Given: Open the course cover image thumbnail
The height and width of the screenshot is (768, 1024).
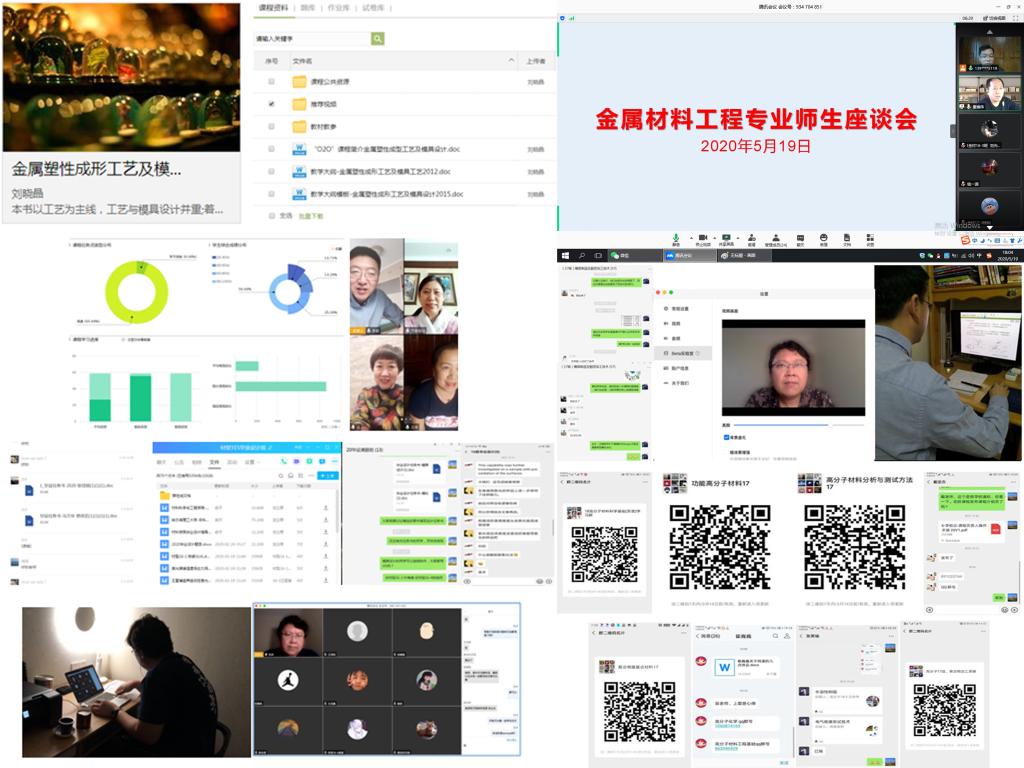Looking at the screenshot, I should point(121,77).
